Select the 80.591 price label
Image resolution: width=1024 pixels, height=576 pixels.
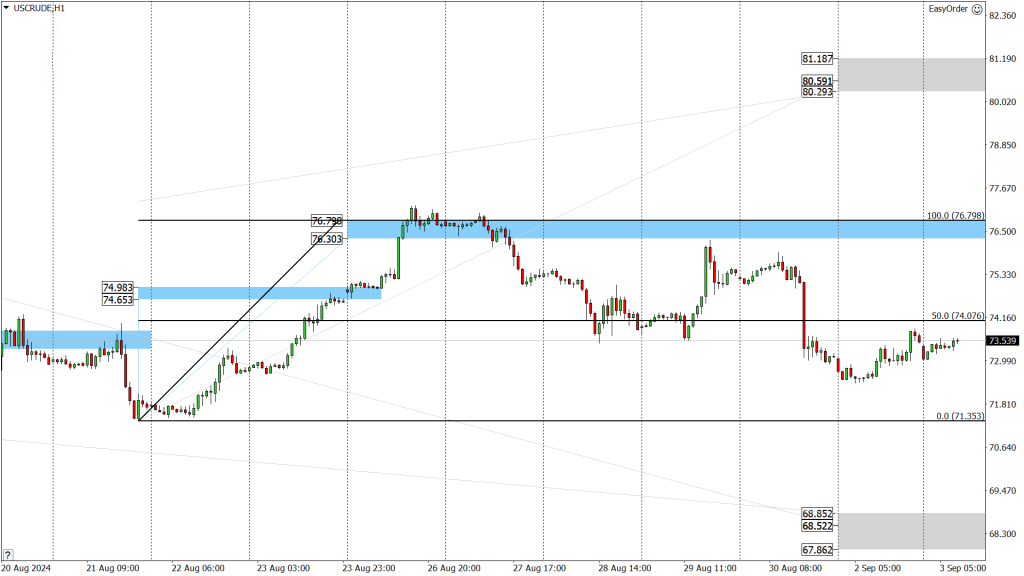pyautogui.click(x=818, y=81)
